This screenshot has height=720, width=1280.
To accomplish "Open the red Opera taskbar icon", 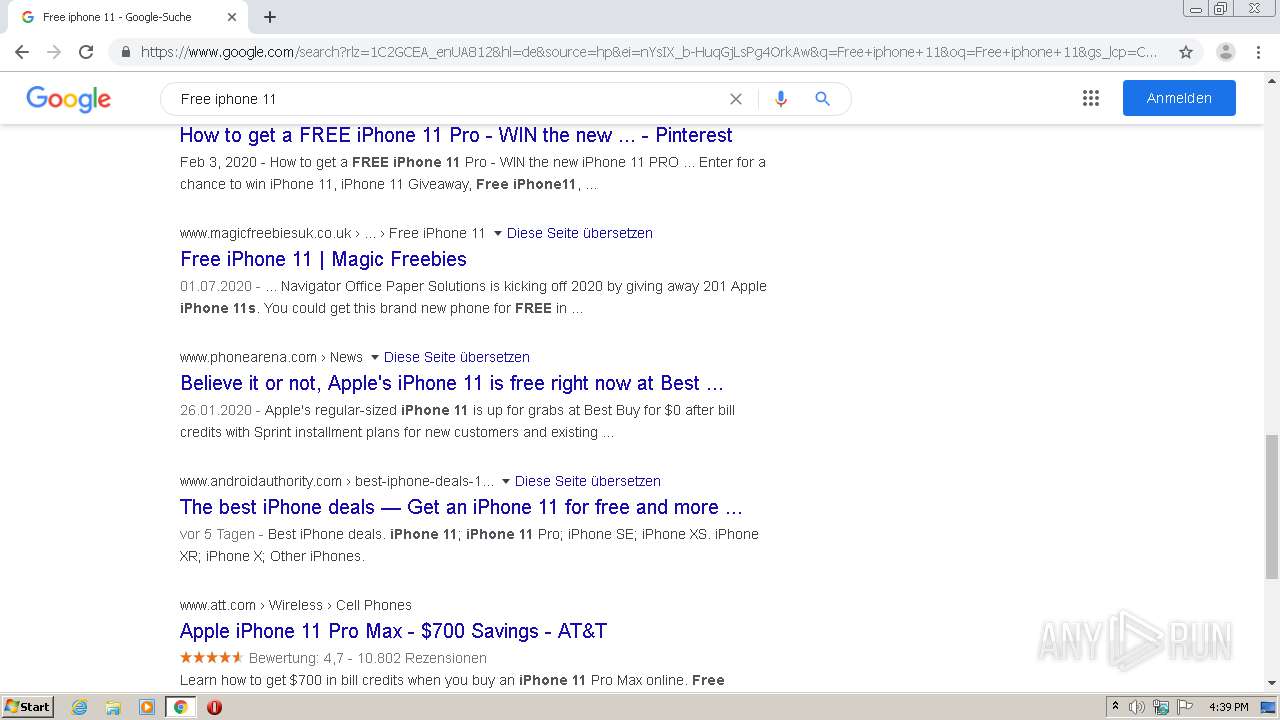I will coord(214,707).
